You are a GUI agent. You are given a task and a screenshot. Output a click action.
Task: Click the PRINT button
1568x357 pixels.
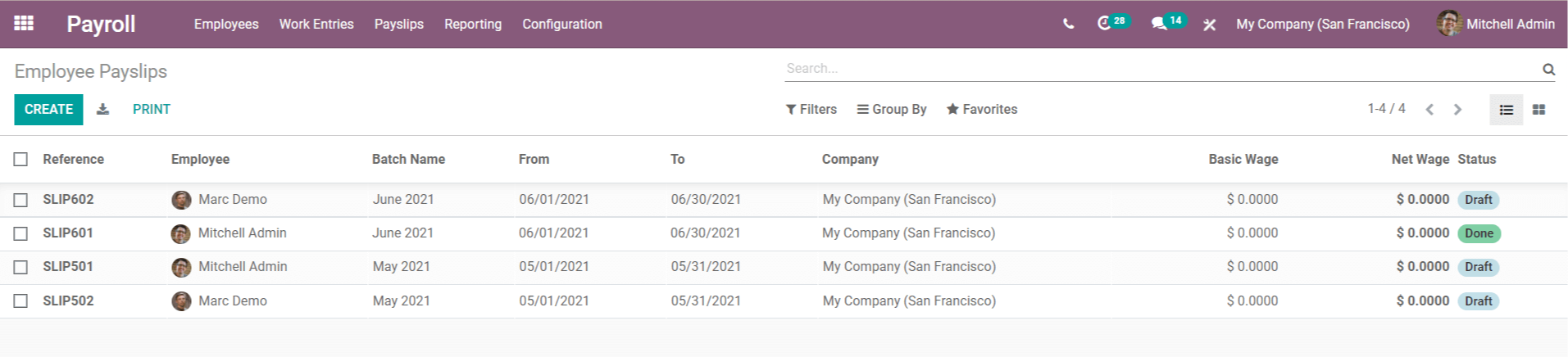click(152, 109)
